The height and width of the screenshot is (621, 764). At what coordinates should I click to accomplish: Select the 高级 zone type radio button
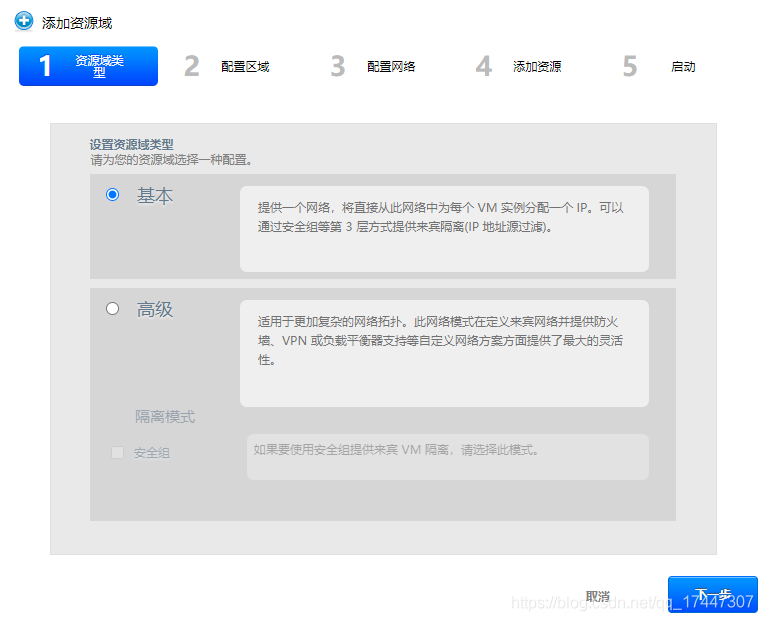pyautogui.click(x=113, y=309)
